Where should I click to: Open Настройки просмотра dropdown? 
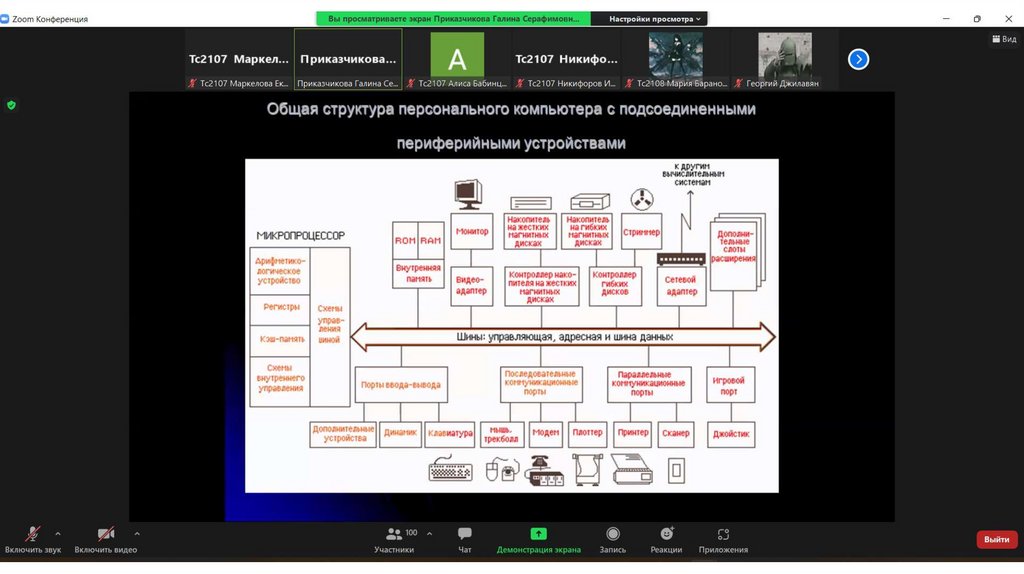(654, 19)
